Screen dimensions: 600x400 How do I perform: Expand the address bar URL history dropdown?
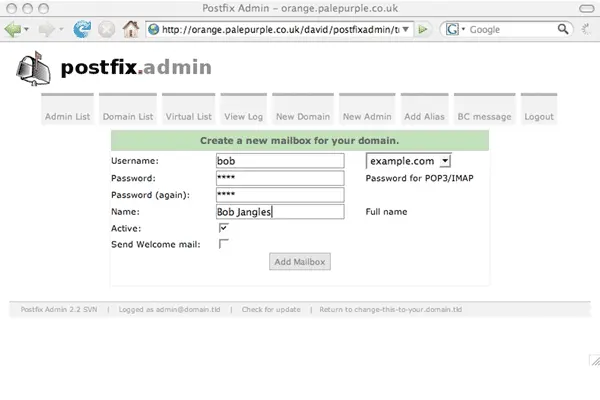[x=406, y=30]
